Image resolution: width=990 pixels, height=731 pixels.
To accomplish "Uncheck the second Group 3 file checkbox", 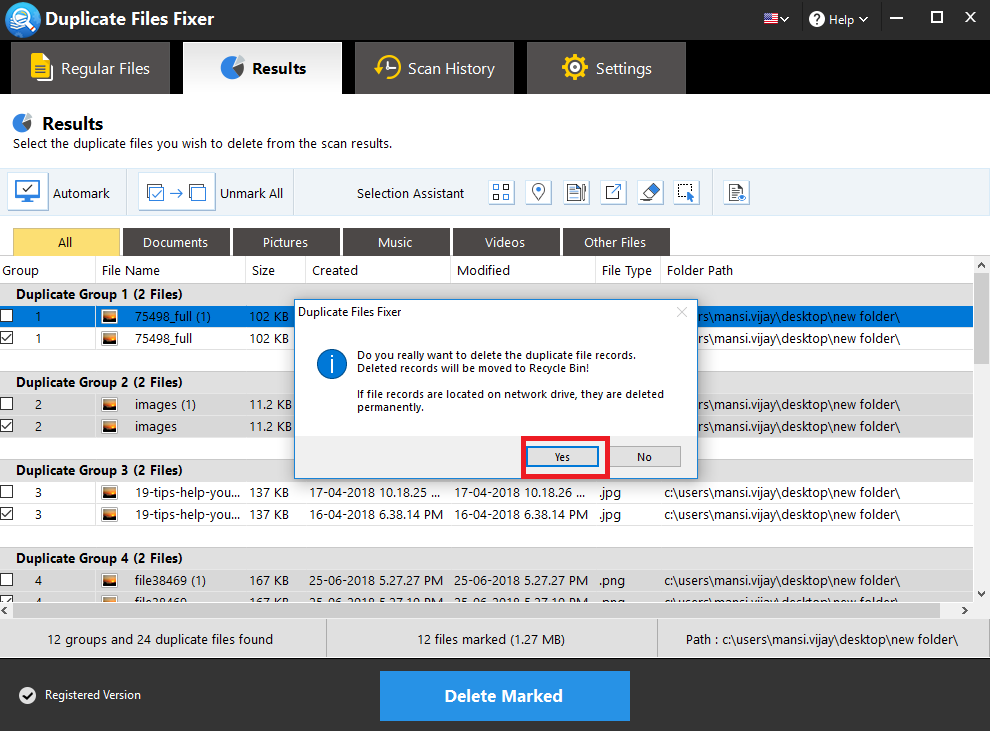I will 7,513.
